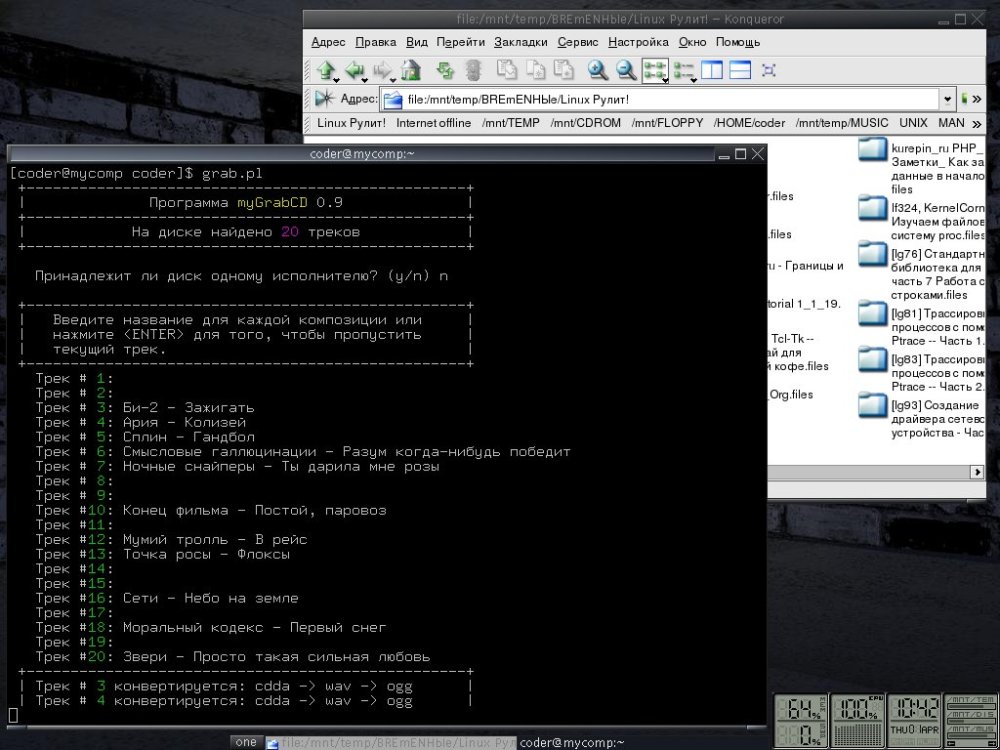Select the '[lg93] Создание драйвера' folder icon
The width and height of the screenshot is (1000, 750).
tap(872, 406)
